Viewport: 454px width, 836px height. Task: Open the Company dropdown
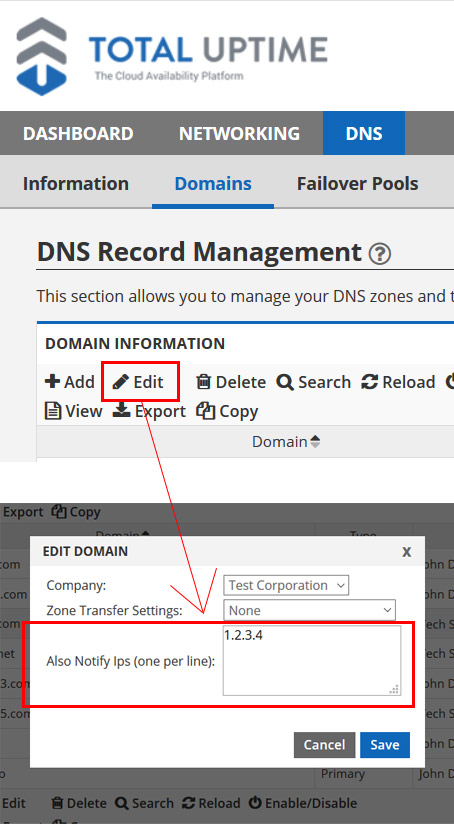pos(286,585)
